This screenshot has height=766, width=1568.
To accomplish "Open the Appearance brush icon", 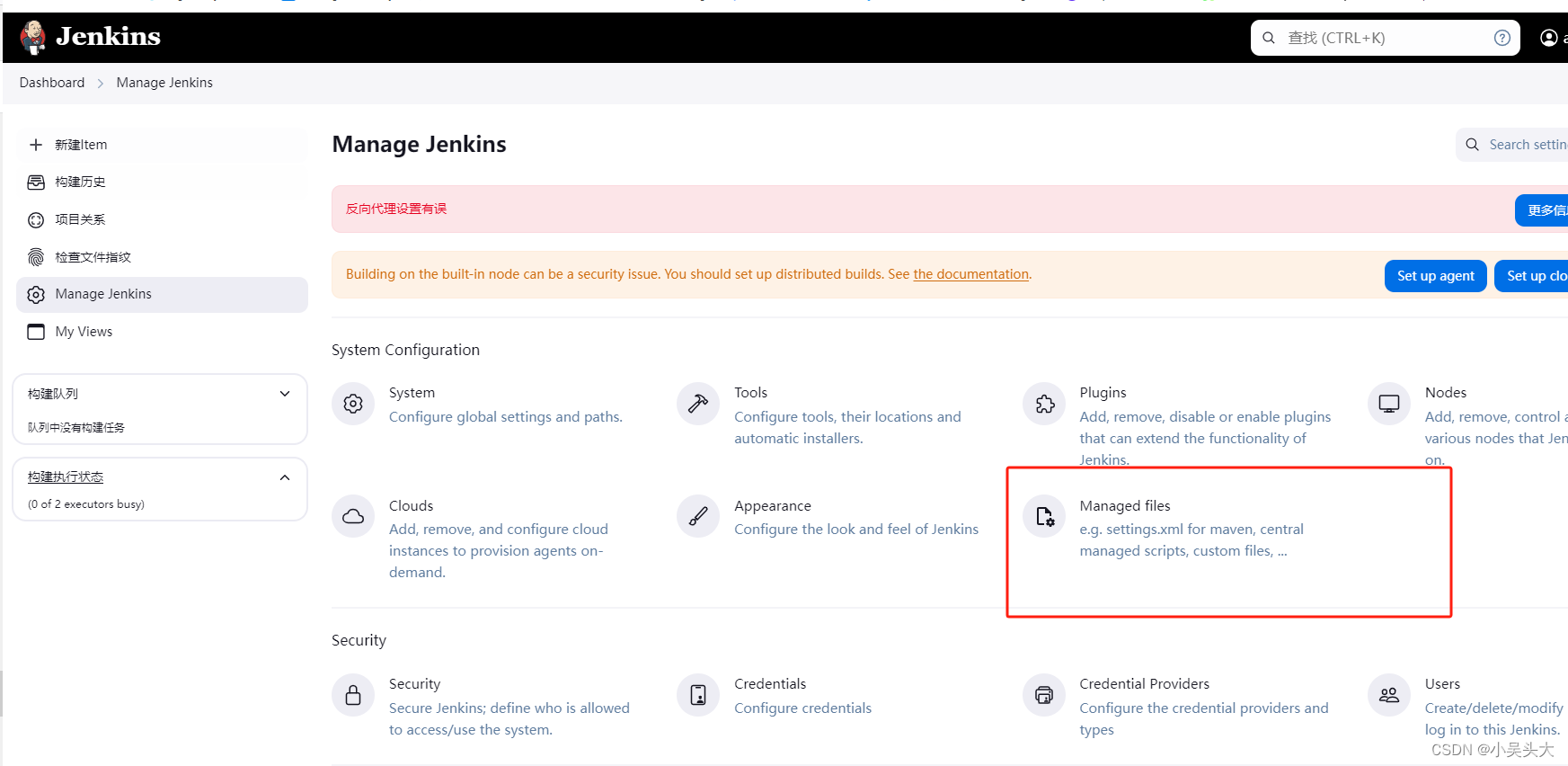I will tap(698, 516).
